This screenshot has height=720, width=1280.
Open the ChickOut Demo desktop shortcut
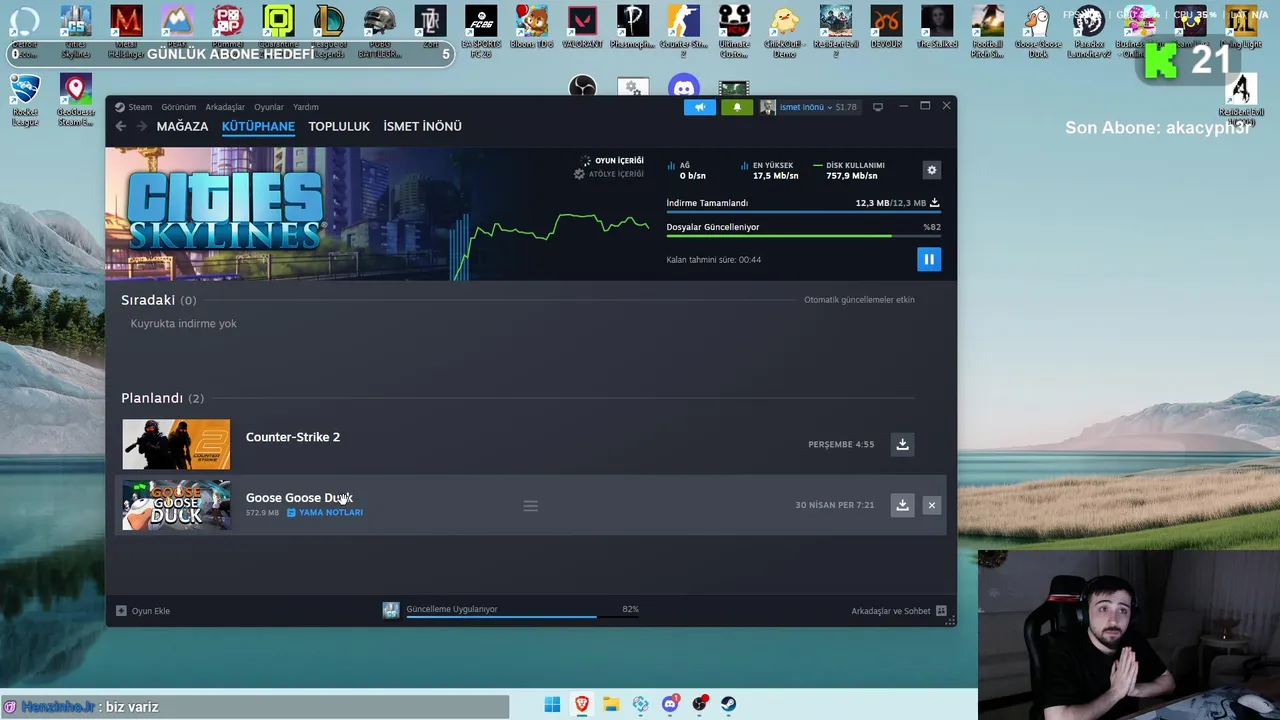(785, 32)
